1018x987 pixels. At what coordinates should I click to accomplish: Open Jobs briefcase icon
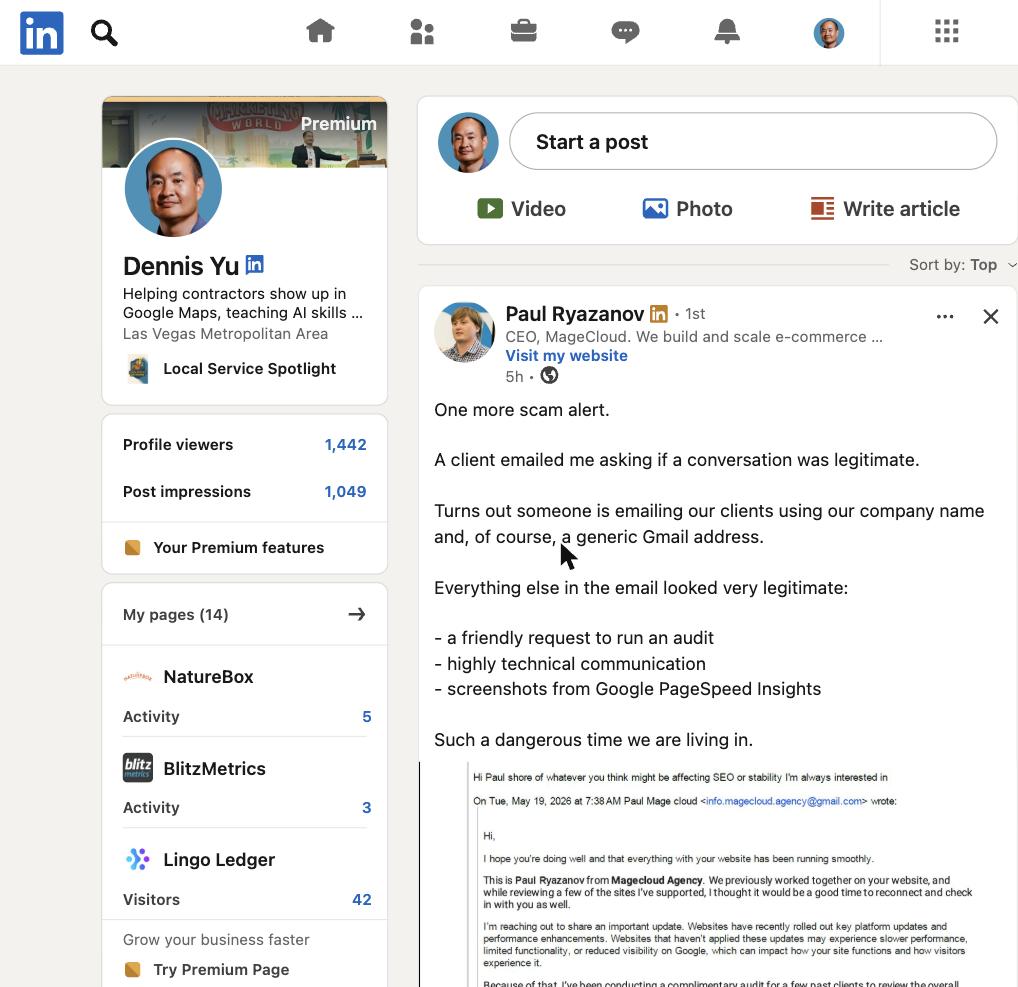523,31
